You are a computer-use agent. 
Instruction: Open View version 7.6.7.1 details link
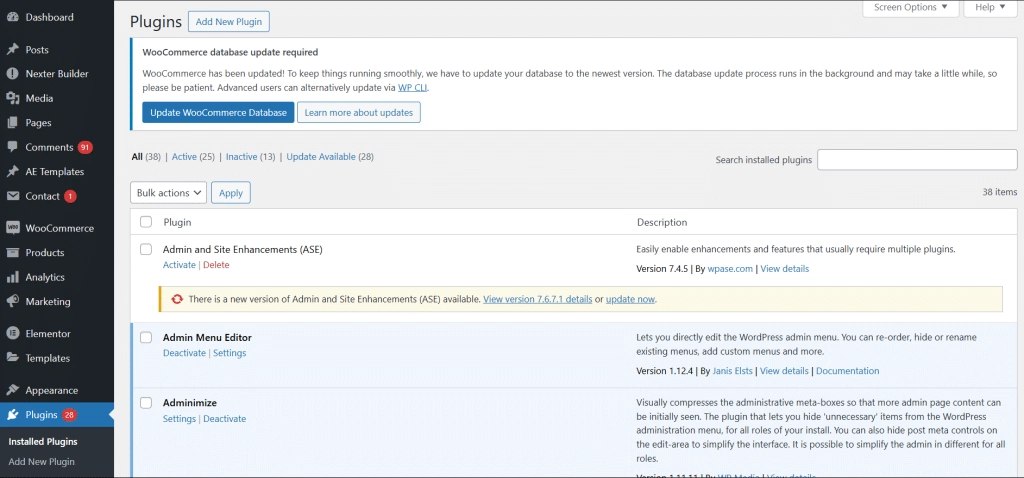537,299
